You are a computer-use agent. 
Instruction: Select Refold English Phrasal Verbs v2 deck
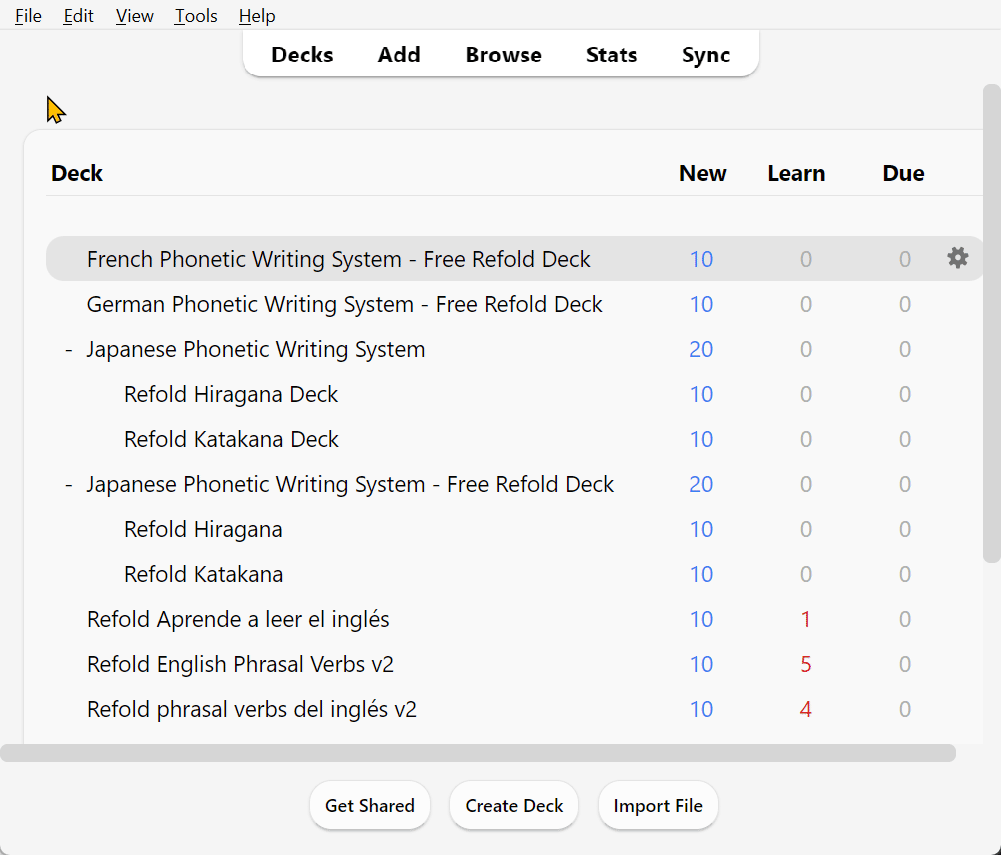tap(247, 665)
